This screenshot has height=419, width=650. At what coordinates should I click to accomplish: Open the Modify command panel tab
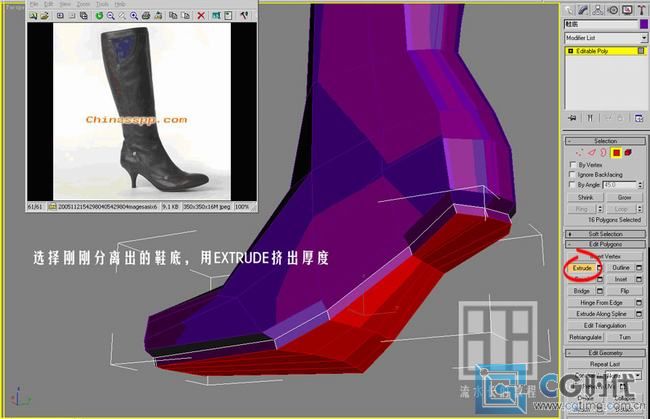(584, 10)
